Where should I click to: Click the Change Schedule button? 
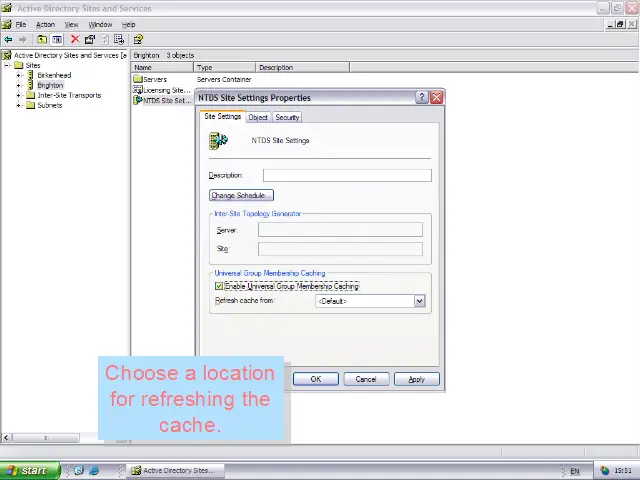pyautogui.click(x=241, y=196)
